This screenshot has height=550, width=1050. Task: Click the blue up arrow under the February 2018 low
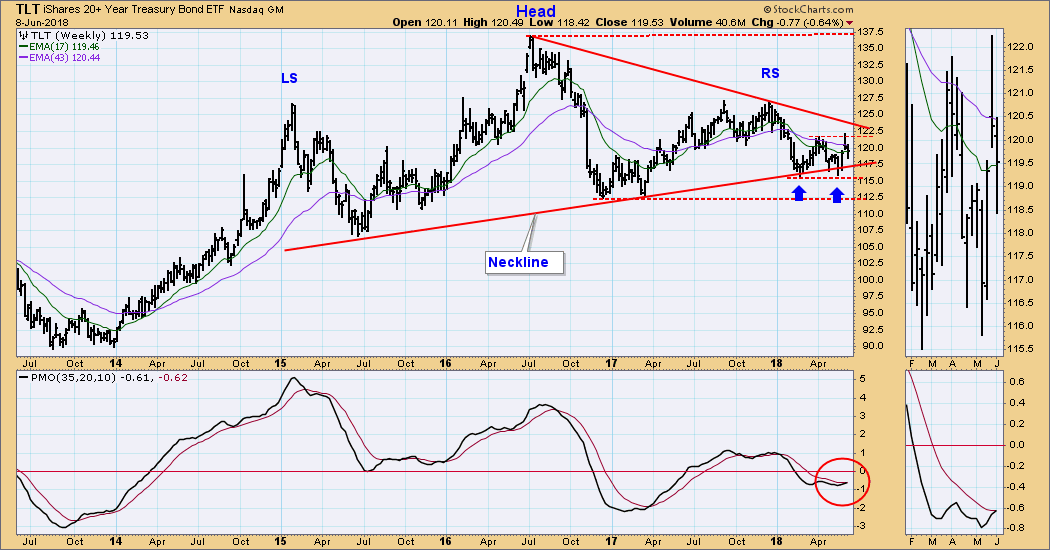click(x=799, y=194)
